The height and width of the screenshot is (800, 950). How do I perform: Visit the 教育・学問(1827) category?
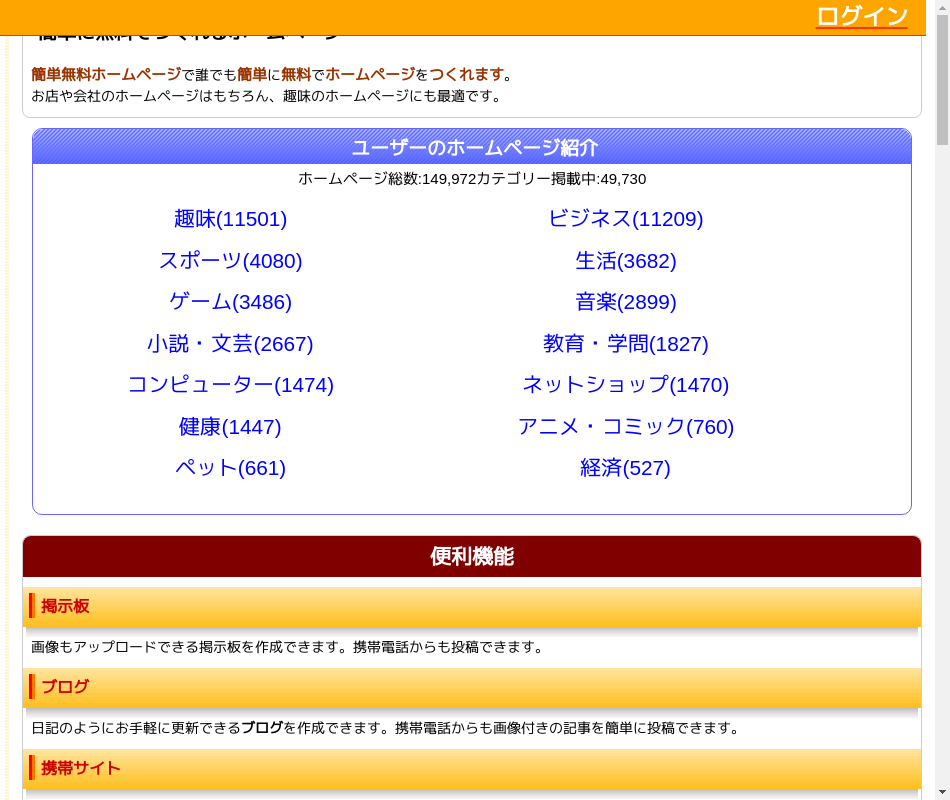click(x=625, y=344)
